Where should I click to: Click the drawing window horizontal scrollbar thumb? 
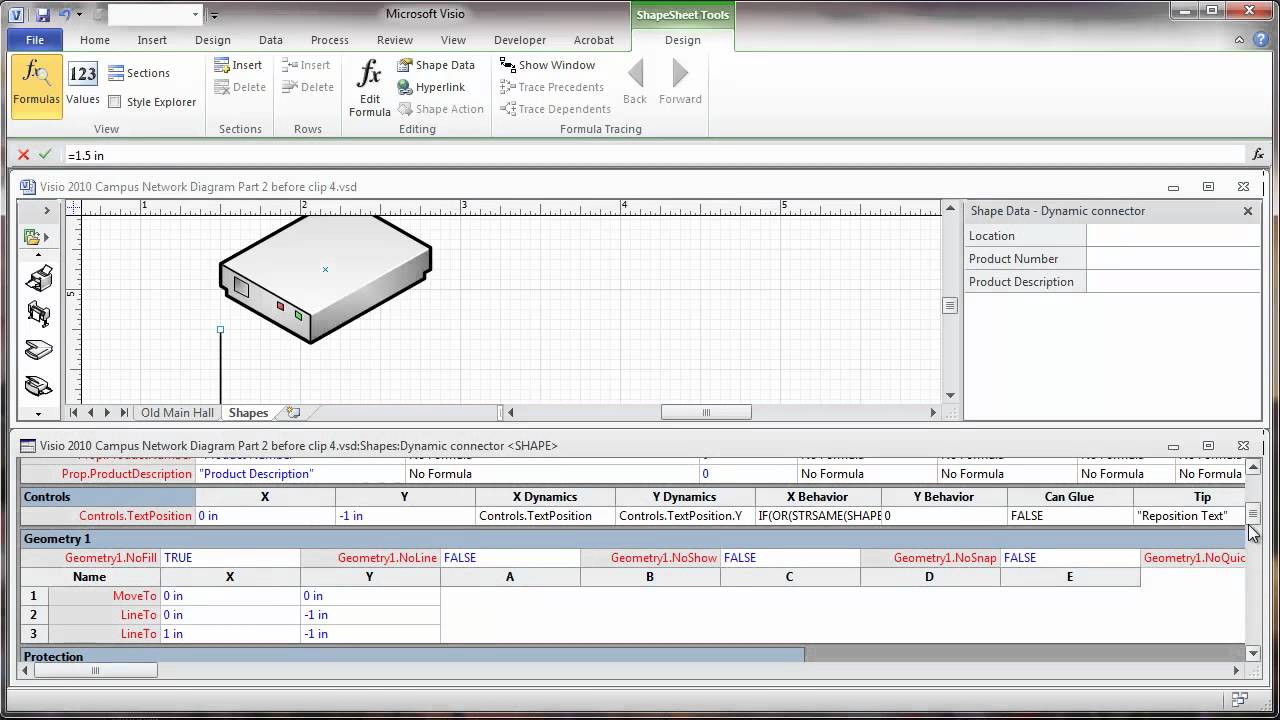coord(706,412)
